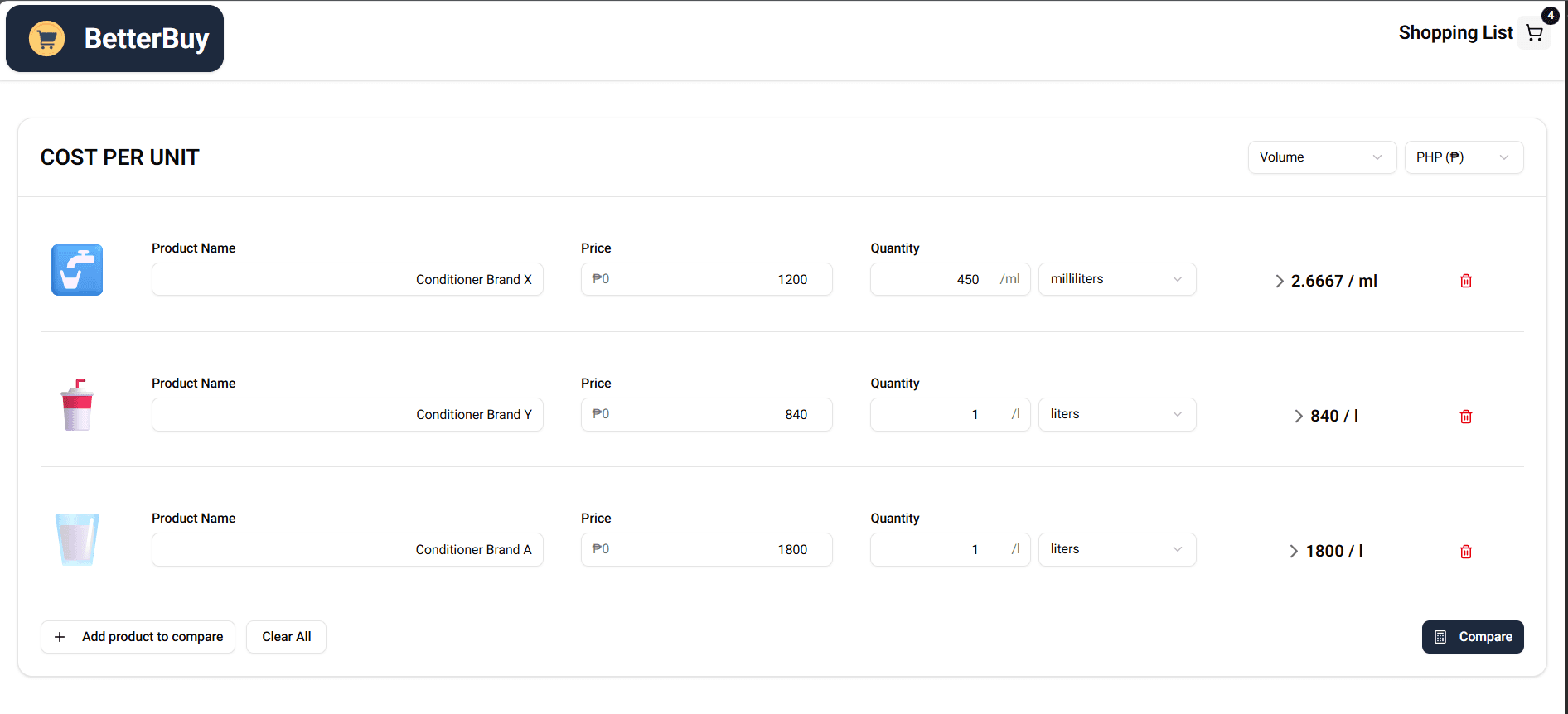
Task: Click the Clear All button
Action: (x=286, y=637)
